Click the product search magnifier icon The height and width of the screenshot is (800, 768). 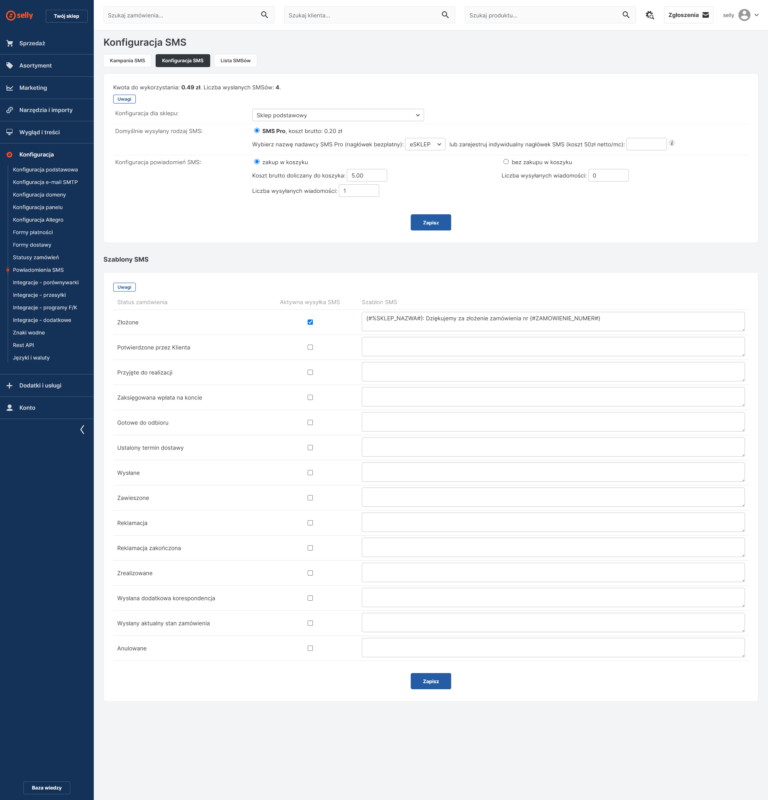pos(626,15)
